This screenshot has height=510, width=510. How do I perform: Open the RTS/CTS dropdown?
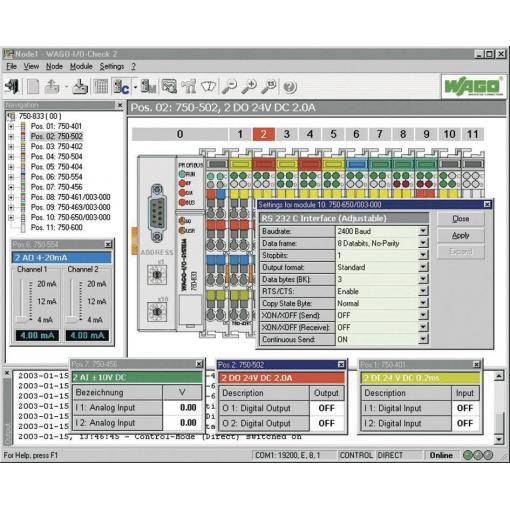pos(423,291)
